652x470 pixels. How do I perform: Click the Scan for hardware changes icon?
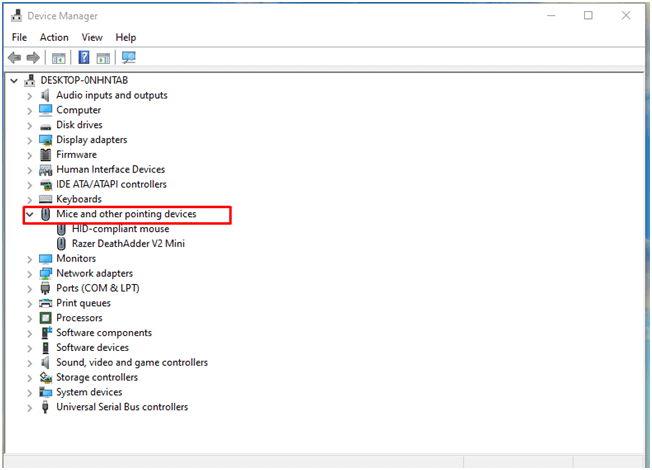128,57
